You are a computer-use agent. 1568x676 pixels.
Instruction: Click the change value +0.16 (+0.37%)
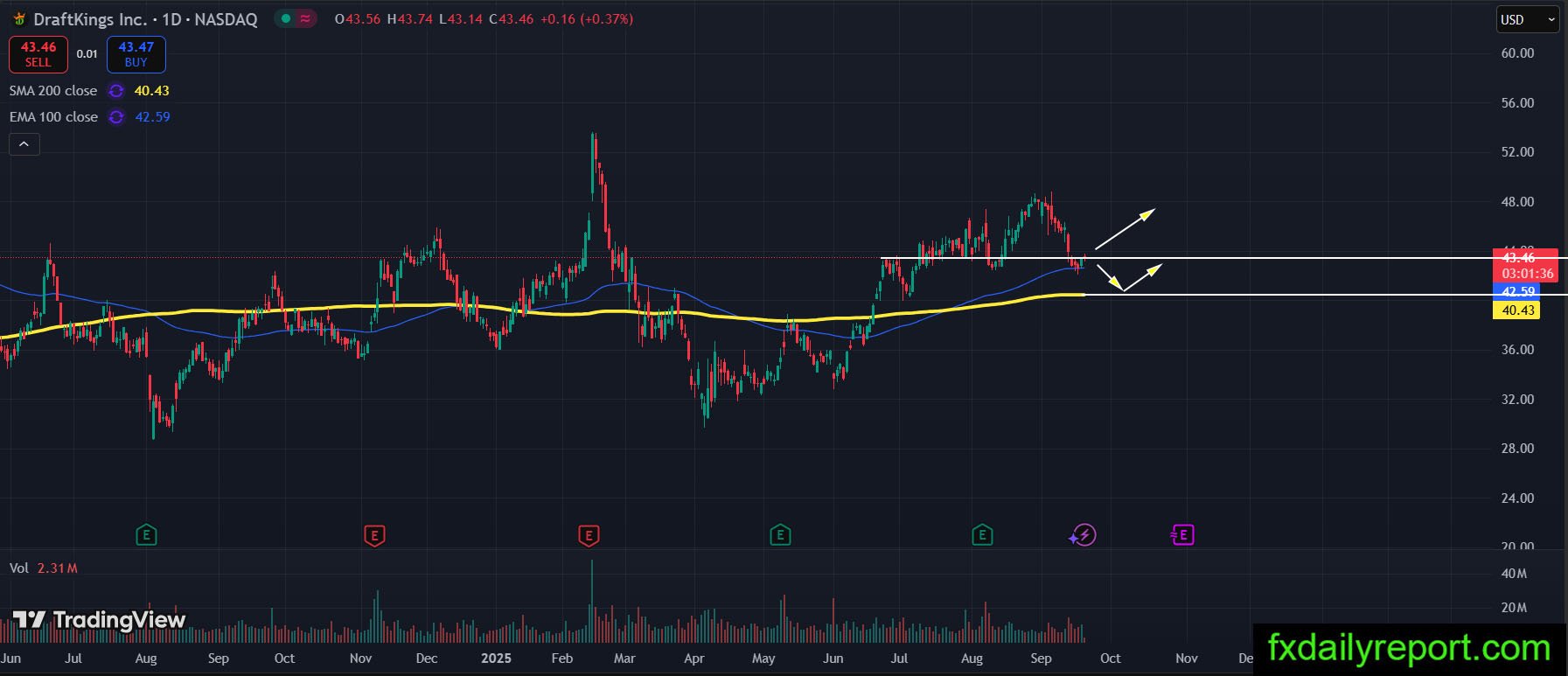point(587,19)
